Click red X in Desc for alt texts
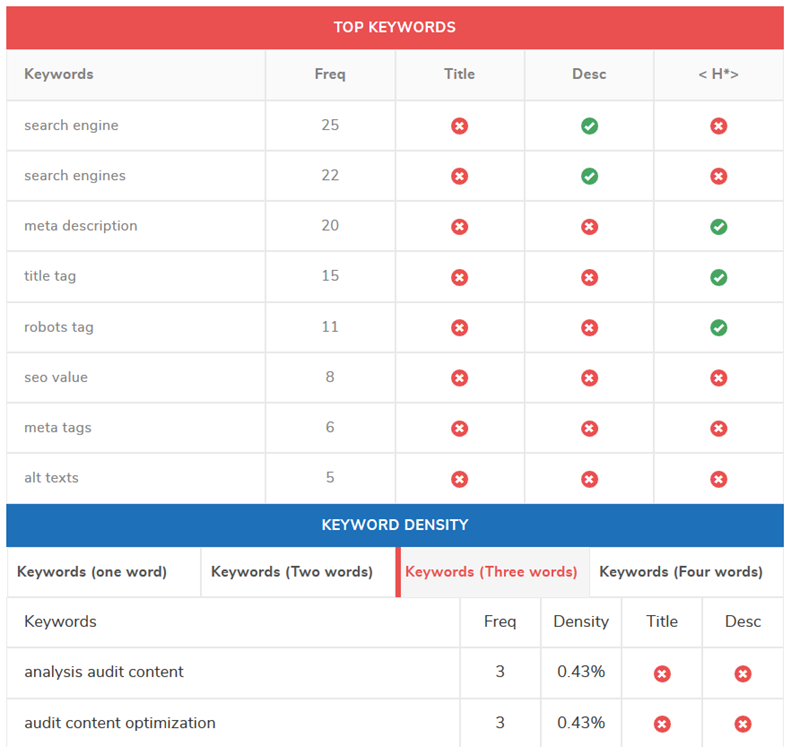The width and height of the screenshot is (800, 747). (589, 479)
